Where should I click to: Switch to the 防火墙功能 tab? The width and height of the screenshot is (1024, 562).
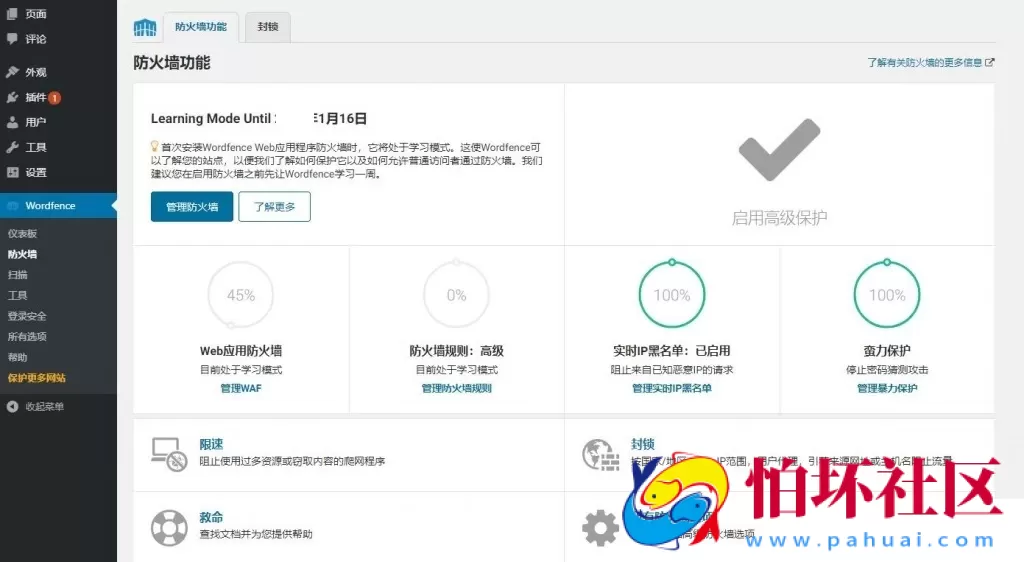201,27
